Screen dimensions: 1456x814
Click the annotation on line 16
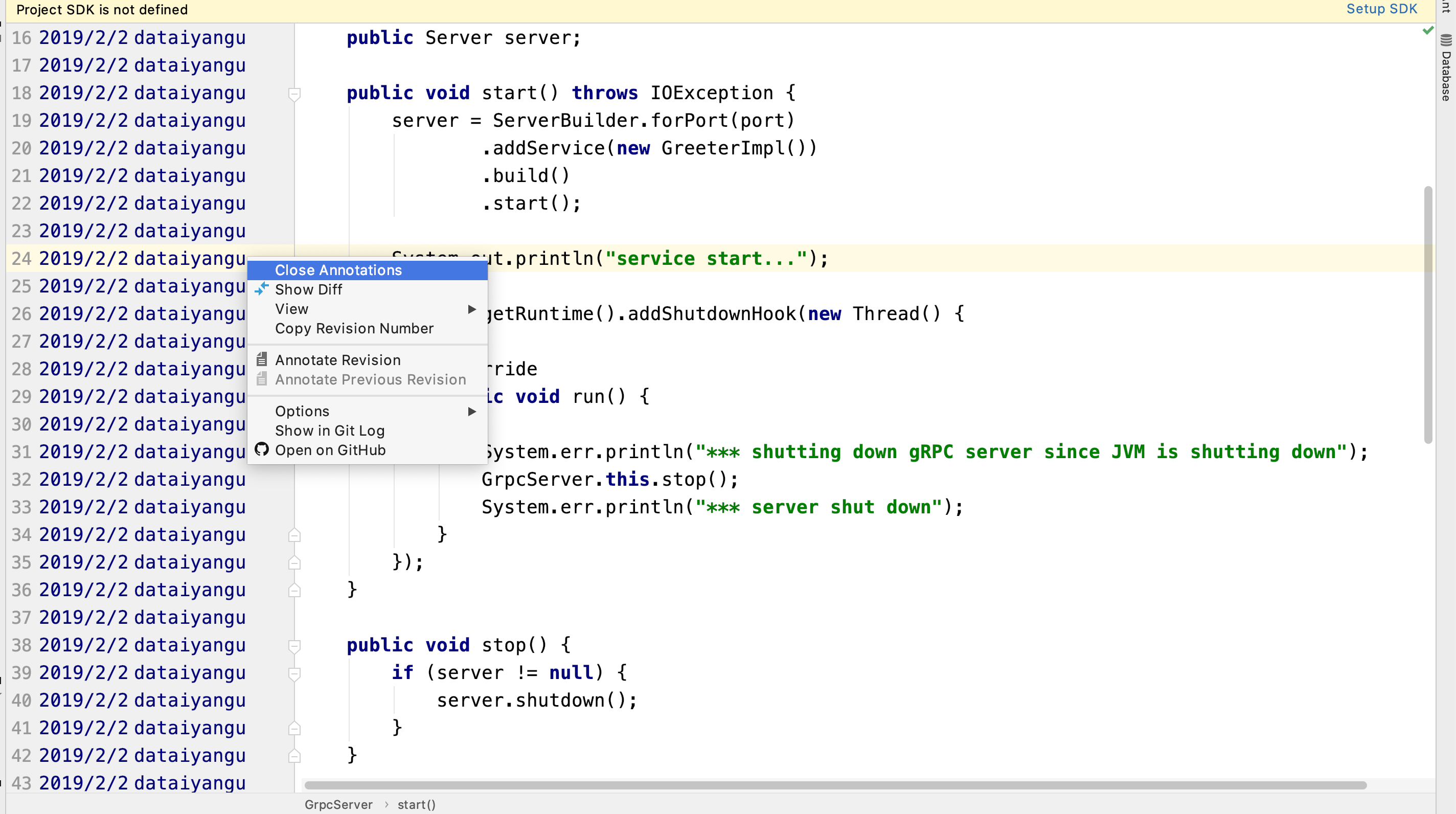click(143, 38)
